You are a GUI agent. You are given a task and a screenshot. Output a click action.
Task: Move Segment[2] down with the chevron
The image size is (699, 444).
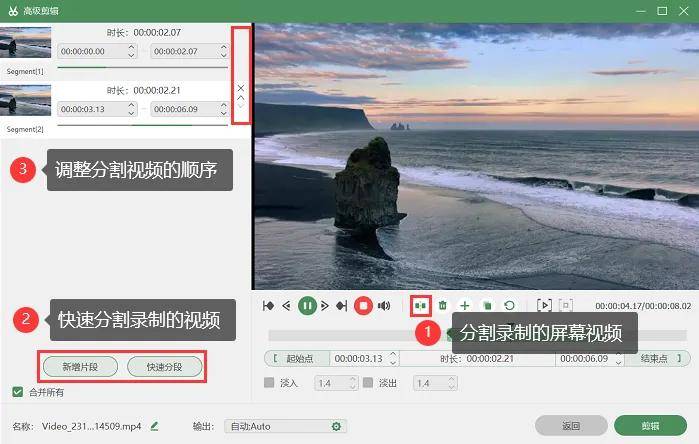pyautogui.click(x=241, y=106)
